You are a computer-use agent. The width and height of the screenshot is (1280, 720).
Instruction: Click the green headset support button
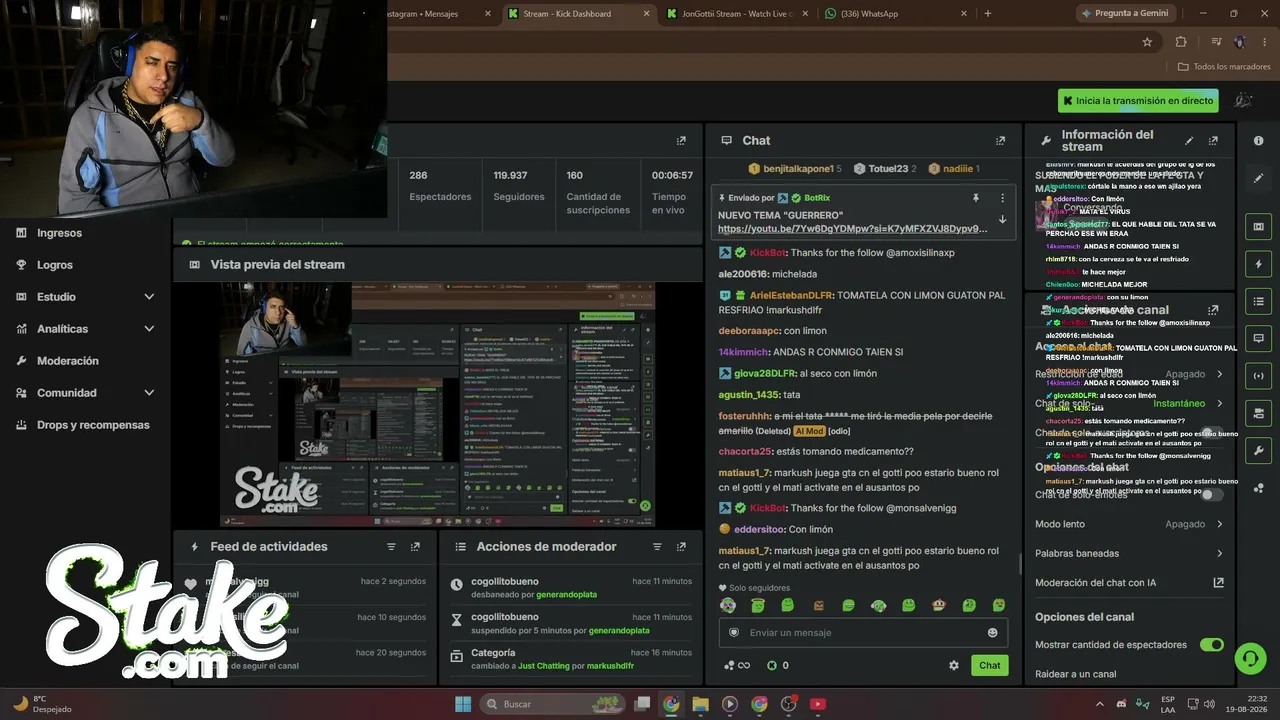[x=1250, y=658]
